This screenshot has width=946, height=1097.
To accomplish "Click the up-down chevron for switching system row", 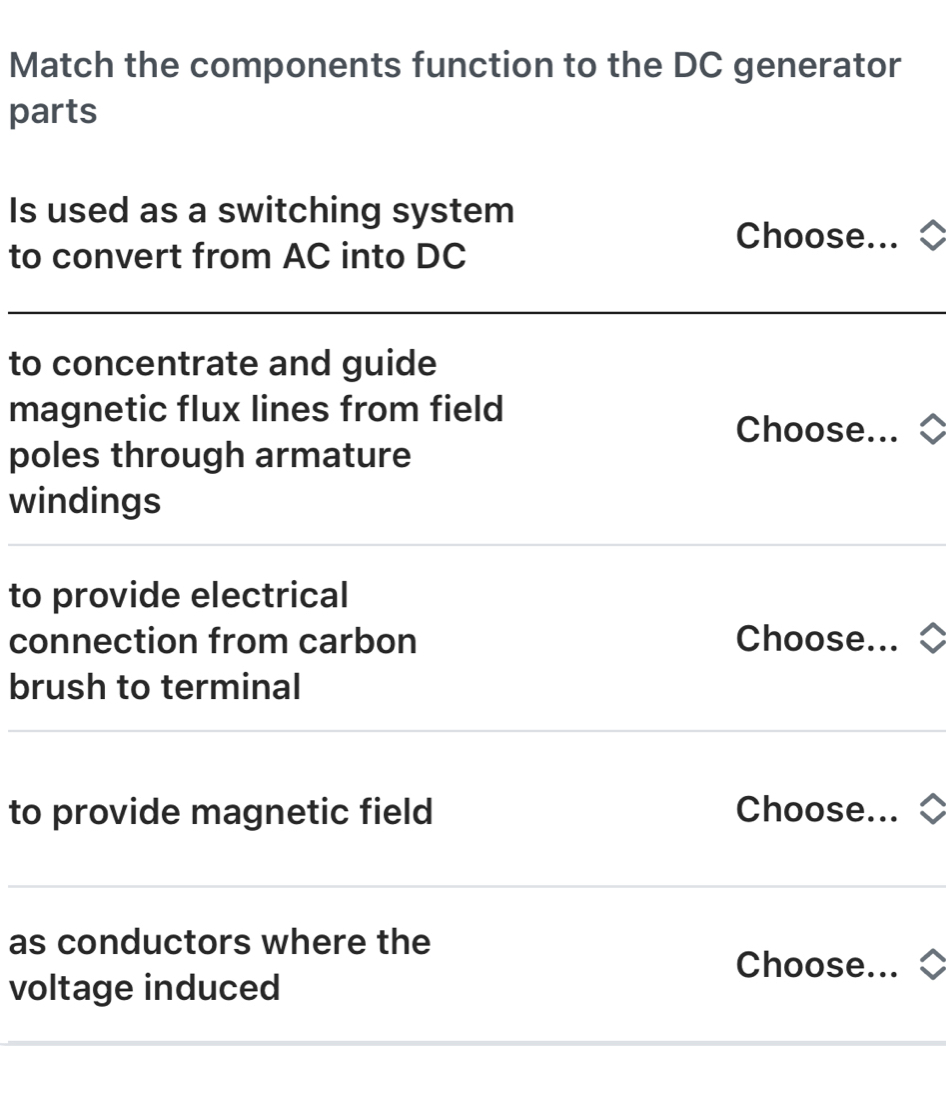I will click(932, 238).
